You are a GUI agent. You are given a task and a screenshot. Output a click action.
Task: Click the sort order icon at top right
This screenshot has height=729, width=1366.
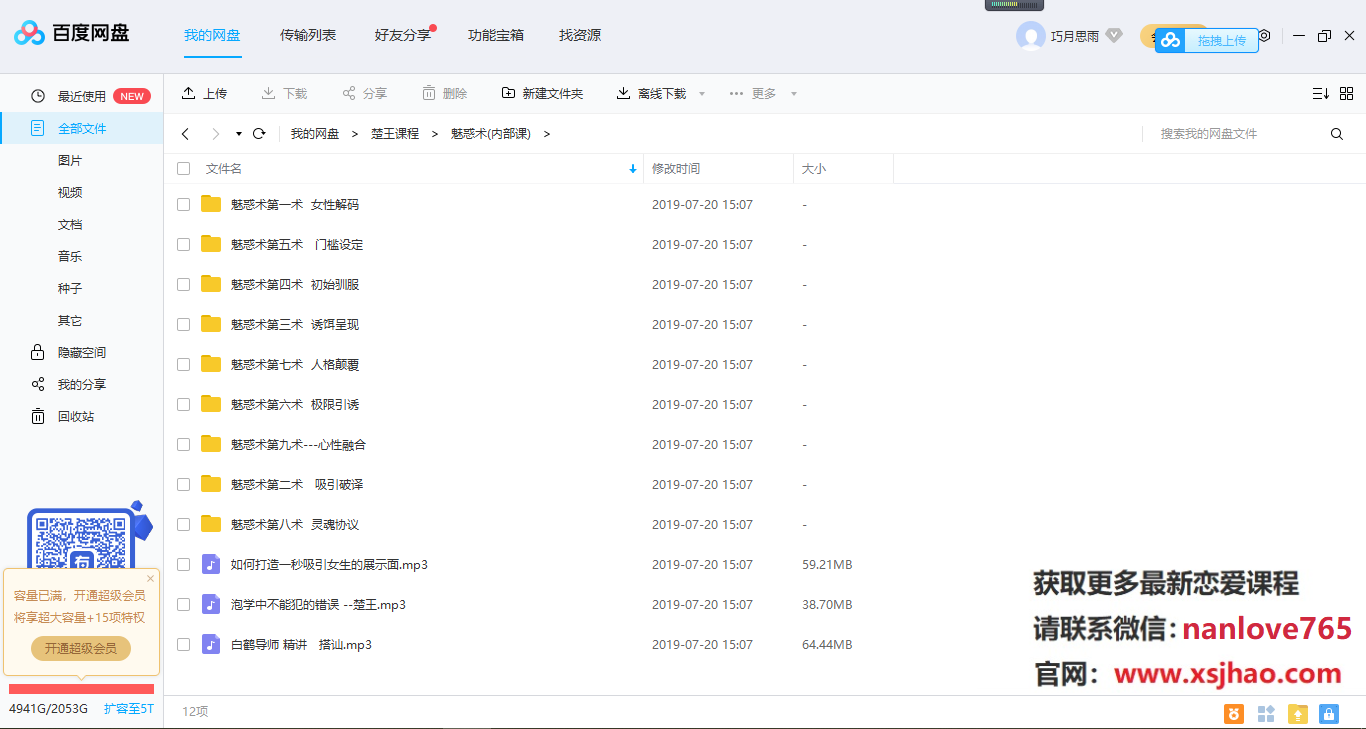(1320, 93)
